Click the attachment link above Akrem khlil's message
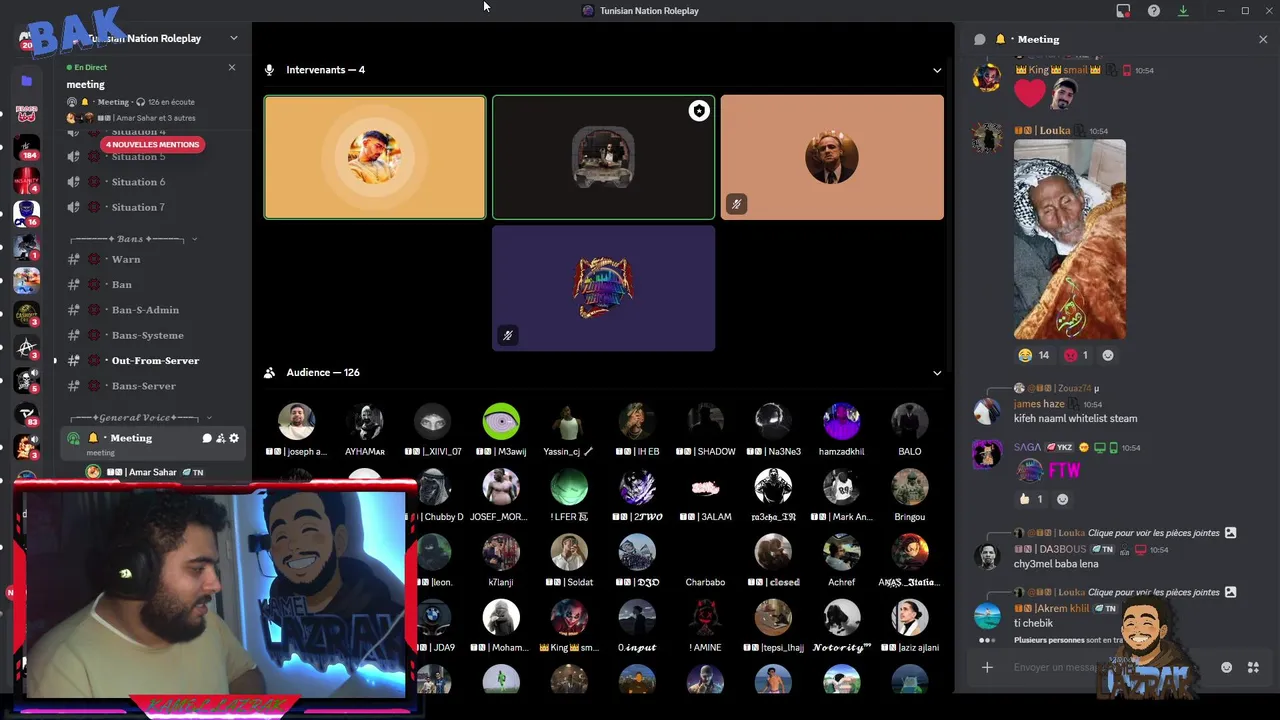Screen dimensions: 1280x720 (1154, 592)
